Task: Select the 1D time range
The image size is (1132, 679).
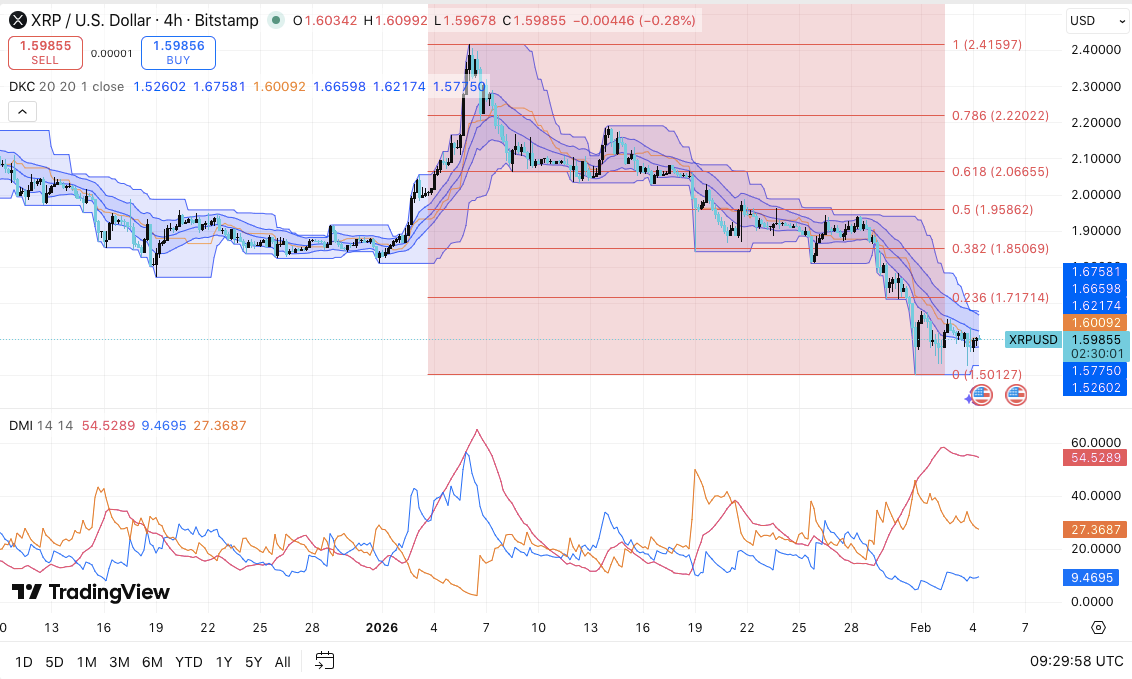Action: click(x=24, y=661)
